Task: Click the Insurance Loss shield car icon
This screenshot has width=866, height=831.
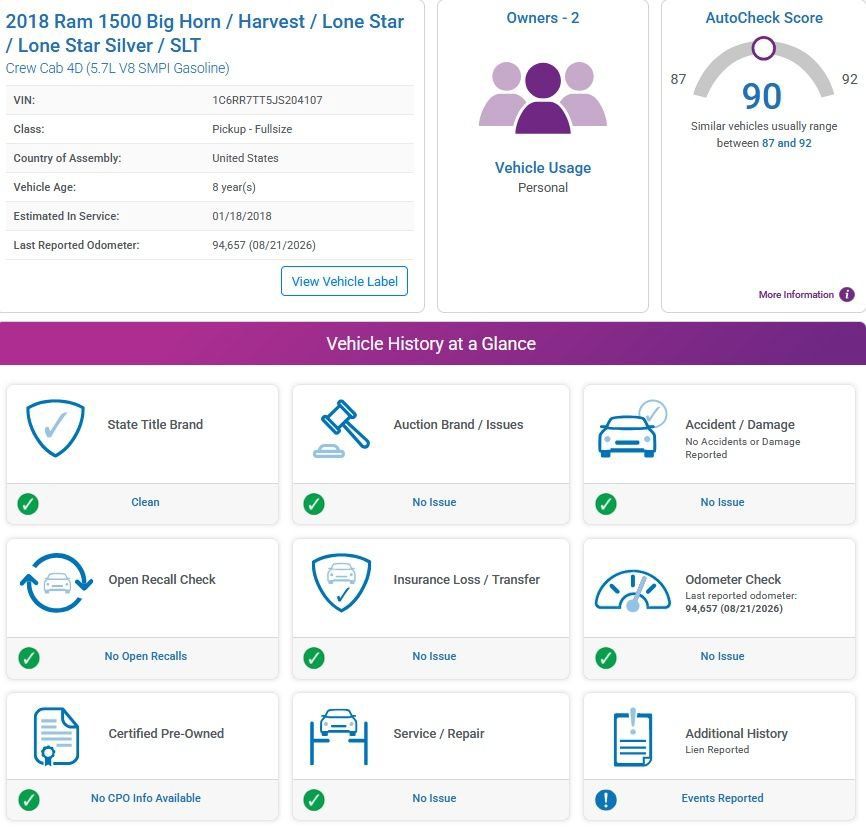Action: coord(341,583)
